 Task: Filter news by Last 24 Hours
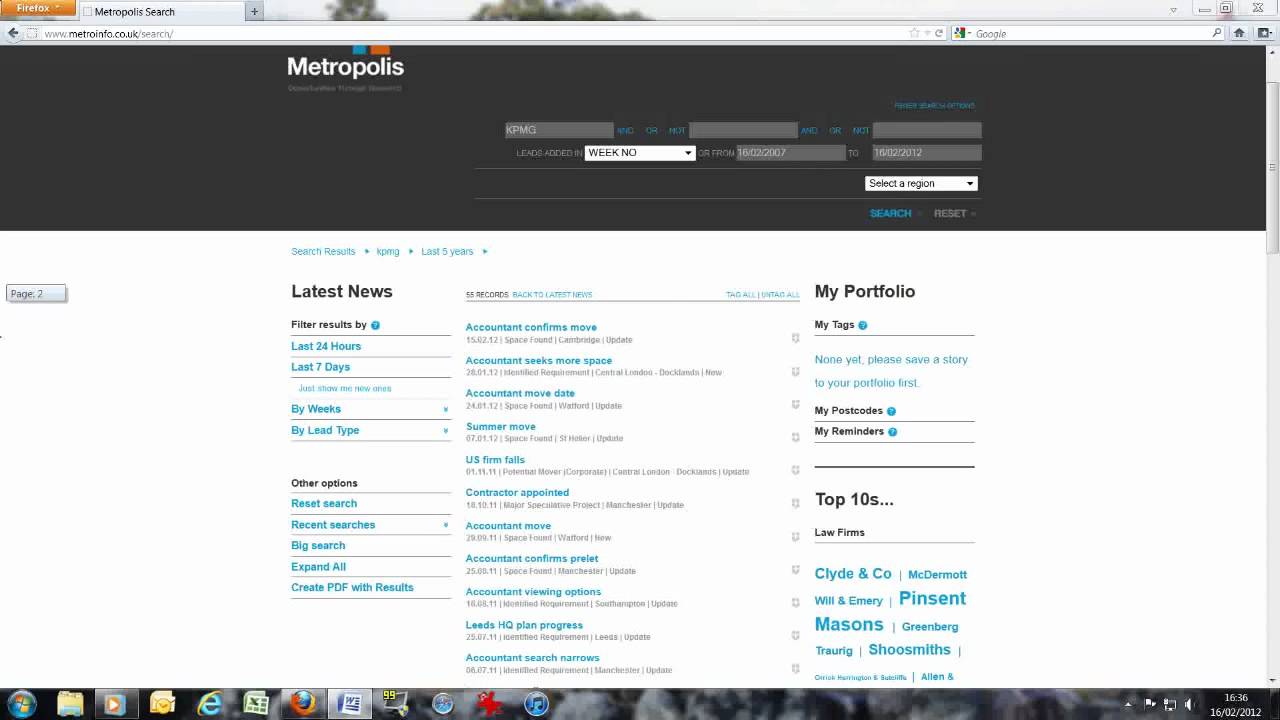pyautogui.click(x=326, y=346)
